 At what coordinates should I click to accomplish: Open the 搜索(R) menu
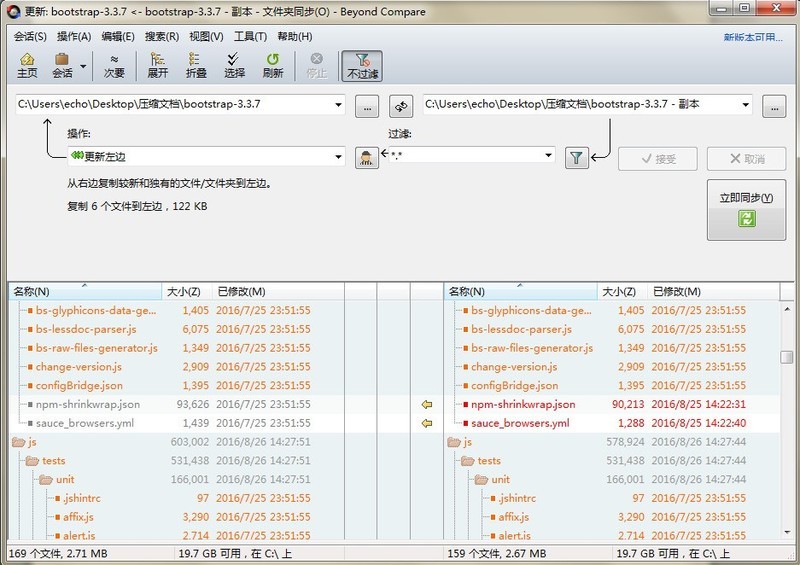162,37
